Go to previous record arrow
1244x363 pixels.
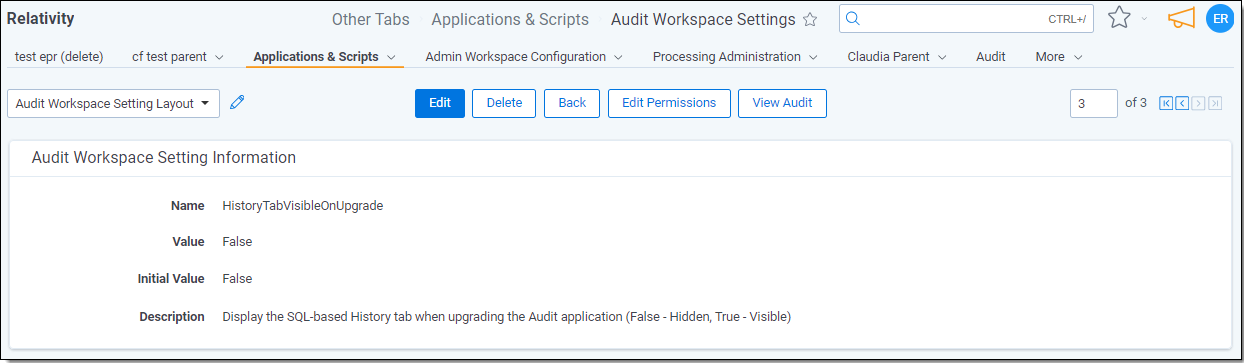coord(1182,103)
